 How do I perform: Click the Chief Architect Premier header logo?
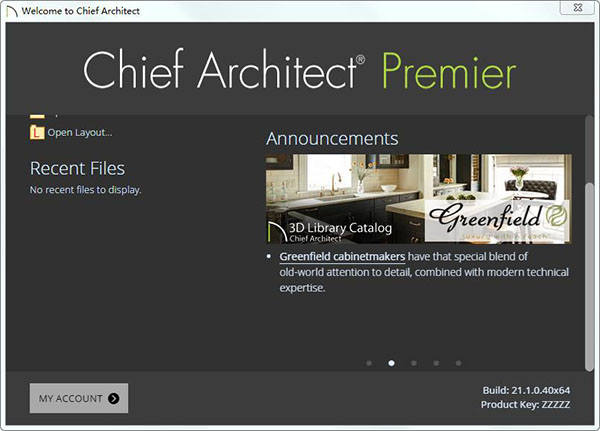tap(300, 72)
